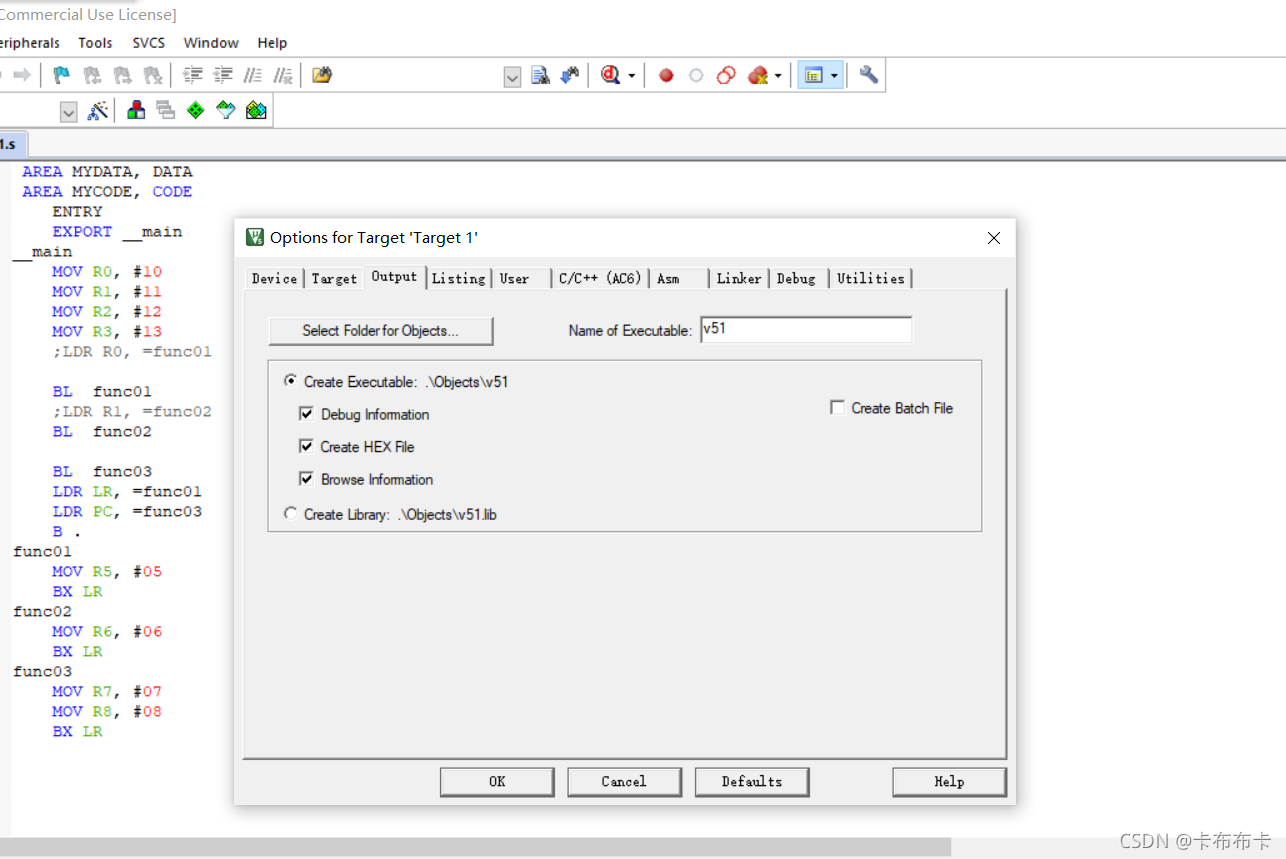This screenshot has width=1286, height=859.
Task: Switch to the Device tab
Action: (x=274, y=278)
